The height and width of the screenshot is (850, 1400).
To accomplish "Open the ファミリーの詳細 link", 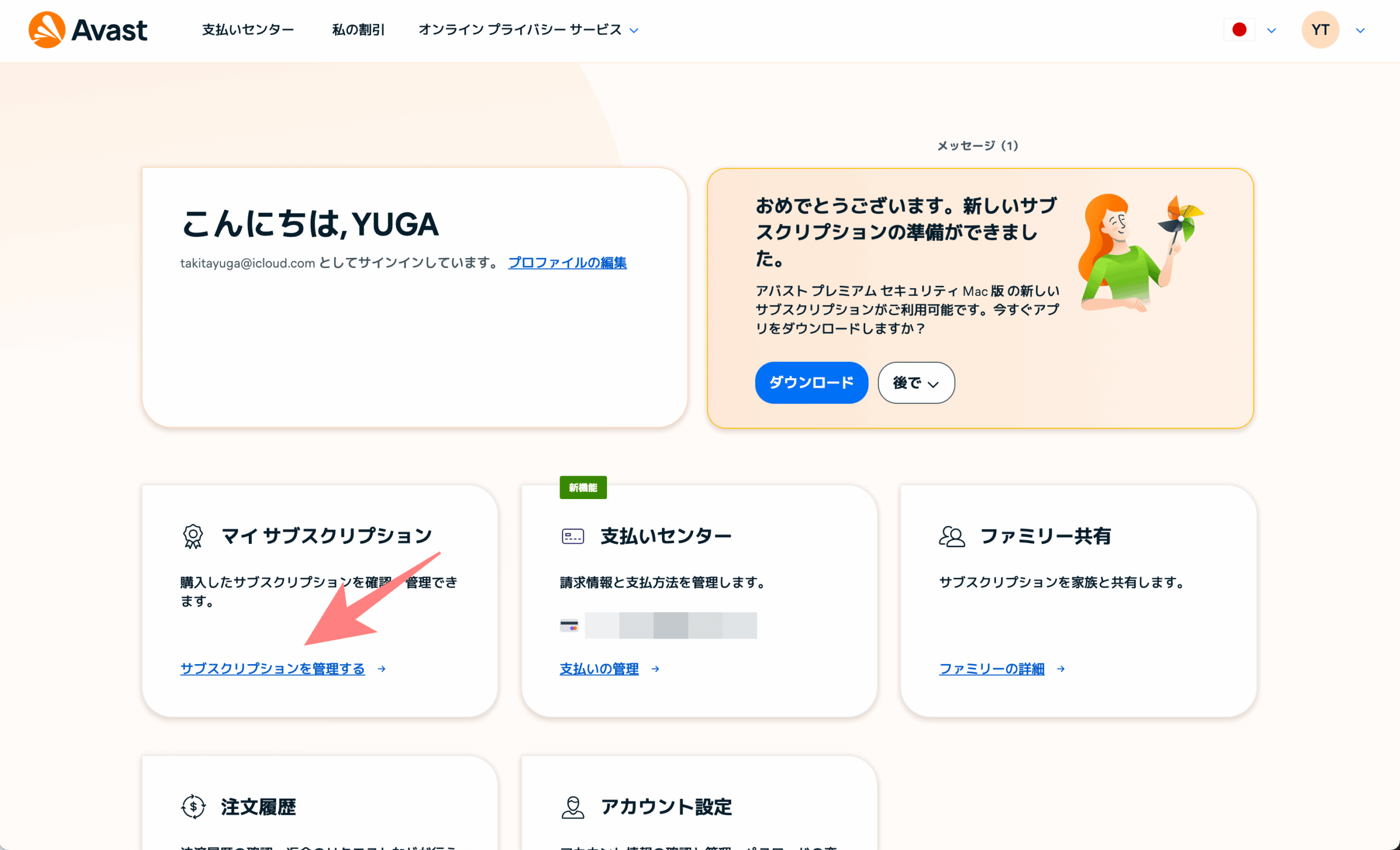I will [x=991, y=669].
